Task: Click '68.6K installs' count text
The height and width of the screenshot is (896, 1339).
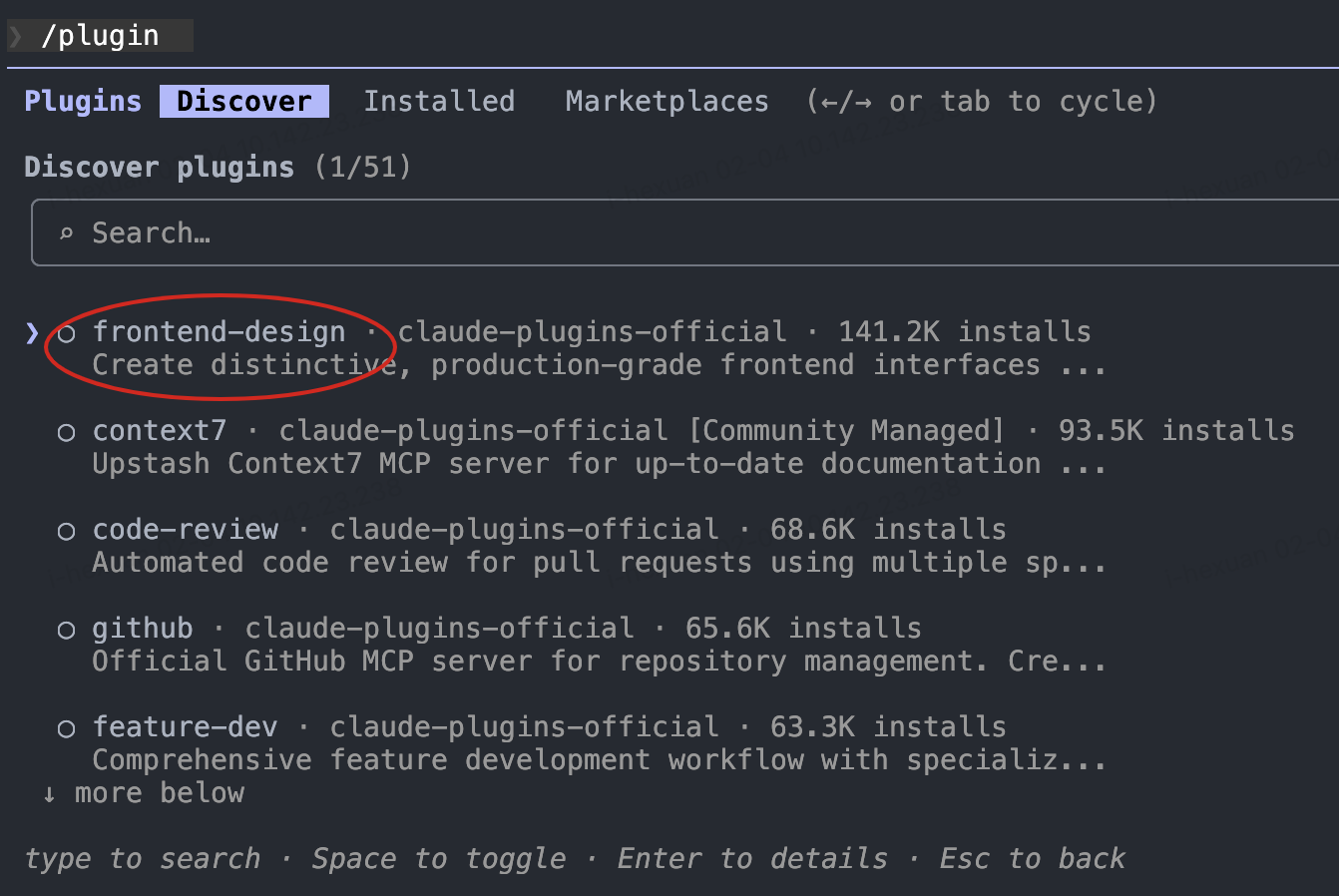Action: click(x=888, y=529)
